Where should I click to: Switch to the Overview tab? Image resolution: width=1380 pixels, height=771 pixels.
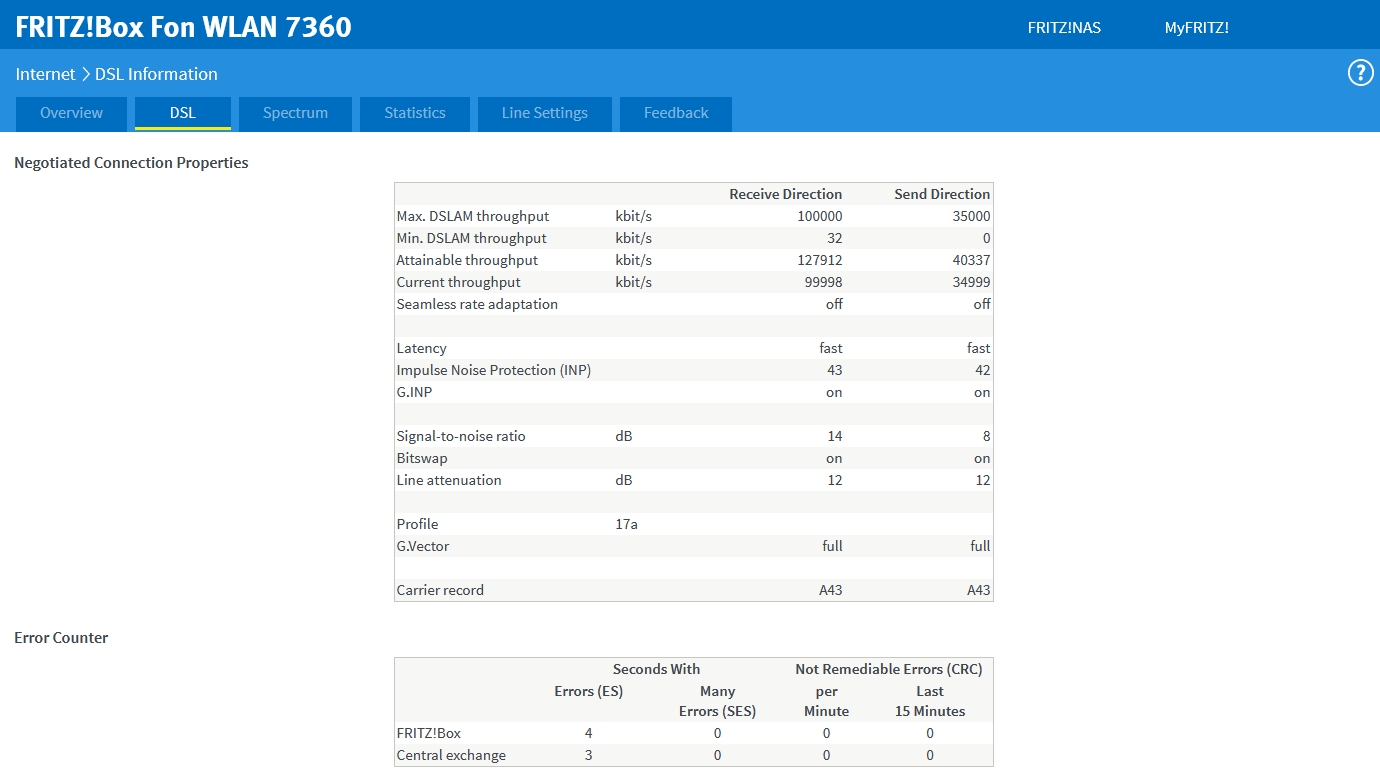coord(71,113)
